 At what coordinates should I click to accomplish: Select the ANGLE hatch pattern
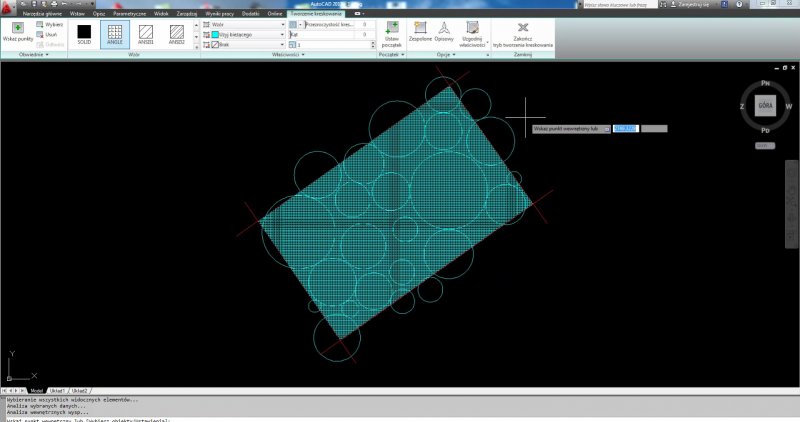[x=115, y=33]
